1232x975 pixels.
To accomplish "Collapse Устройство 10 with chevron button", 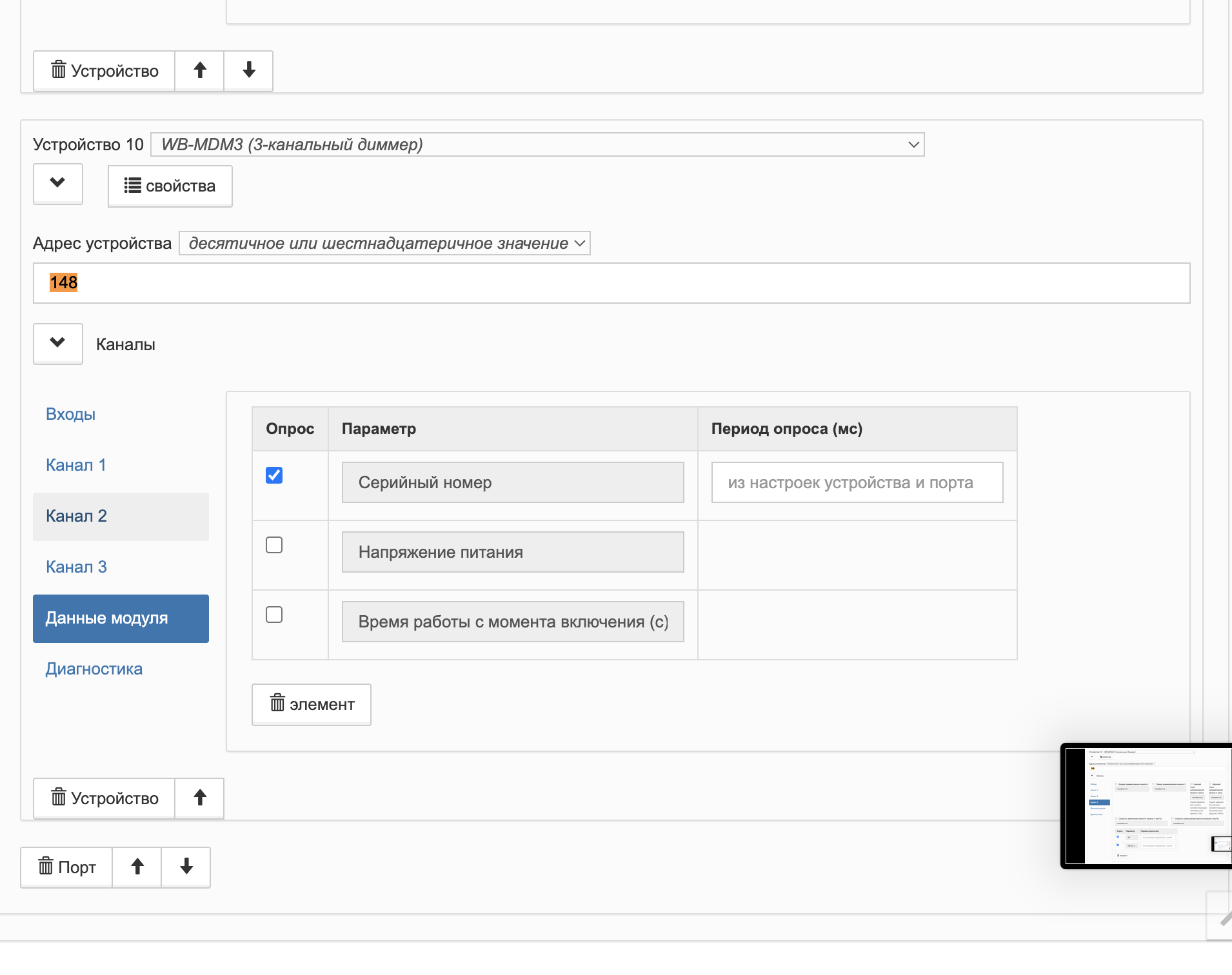I will click(x=58, y=184).
